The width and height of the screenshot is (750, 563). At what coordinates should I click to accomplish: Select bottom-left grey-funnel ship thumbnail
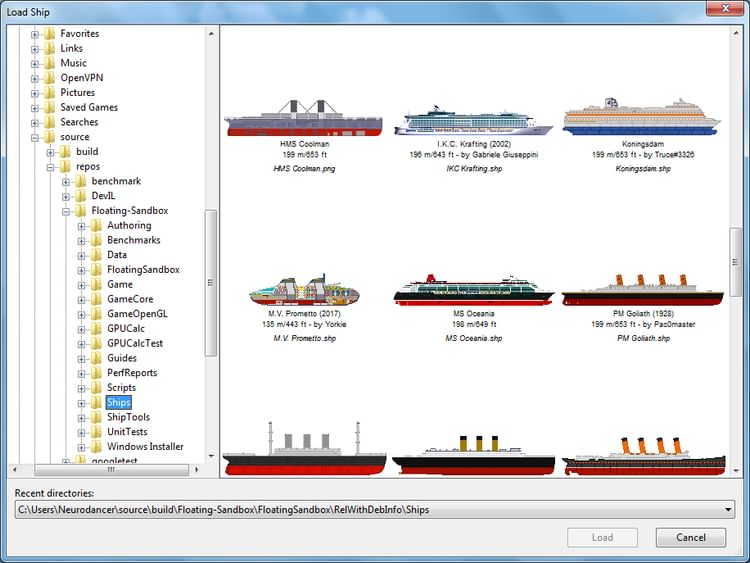304,448
